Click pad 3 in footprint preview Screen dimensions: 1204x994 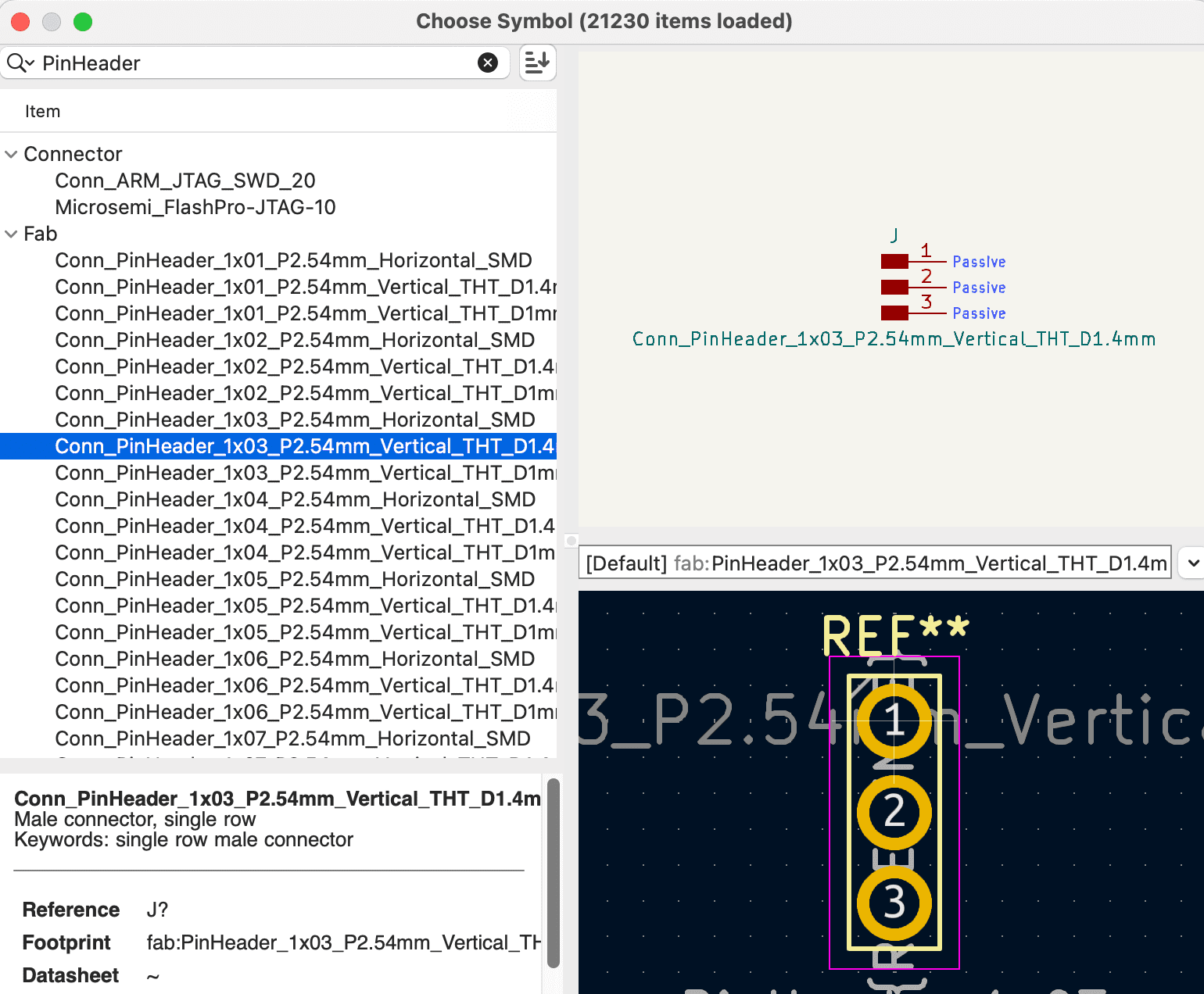tap(894, 903)
